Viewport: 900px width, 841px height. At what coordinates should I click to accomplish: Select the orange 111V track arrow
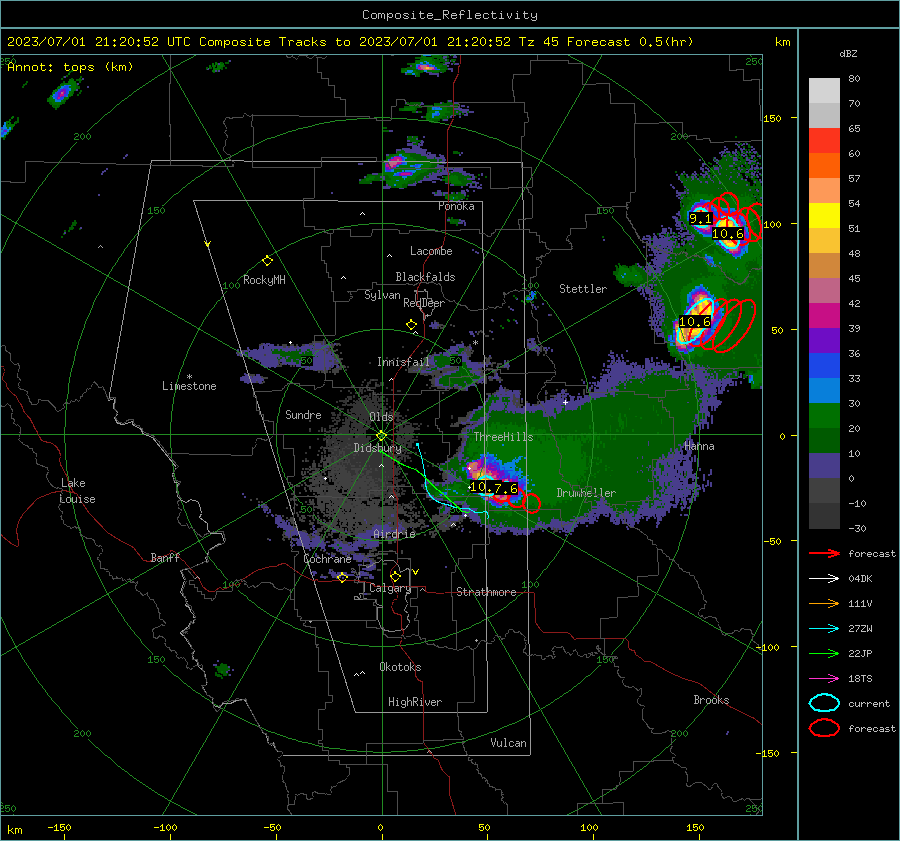[x=824, y=603]
